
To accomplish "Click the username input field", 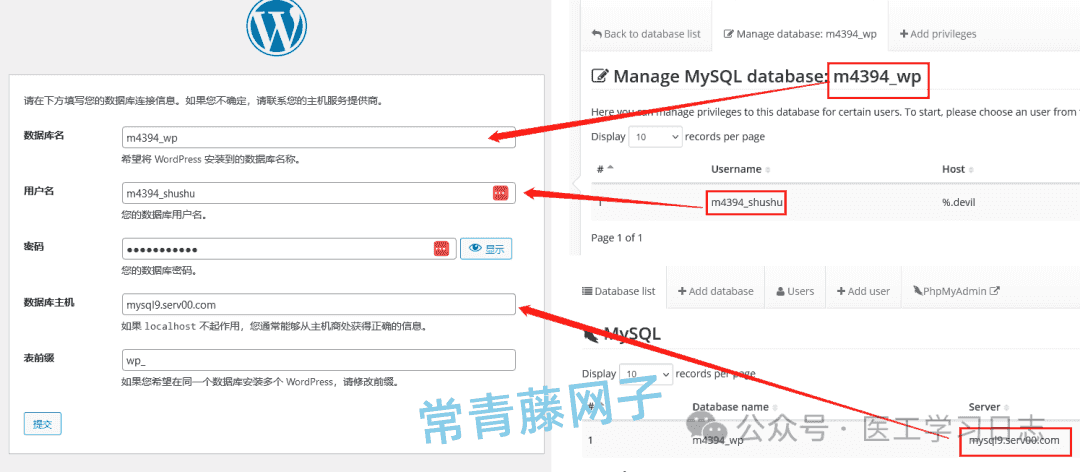I will (318, 193).
